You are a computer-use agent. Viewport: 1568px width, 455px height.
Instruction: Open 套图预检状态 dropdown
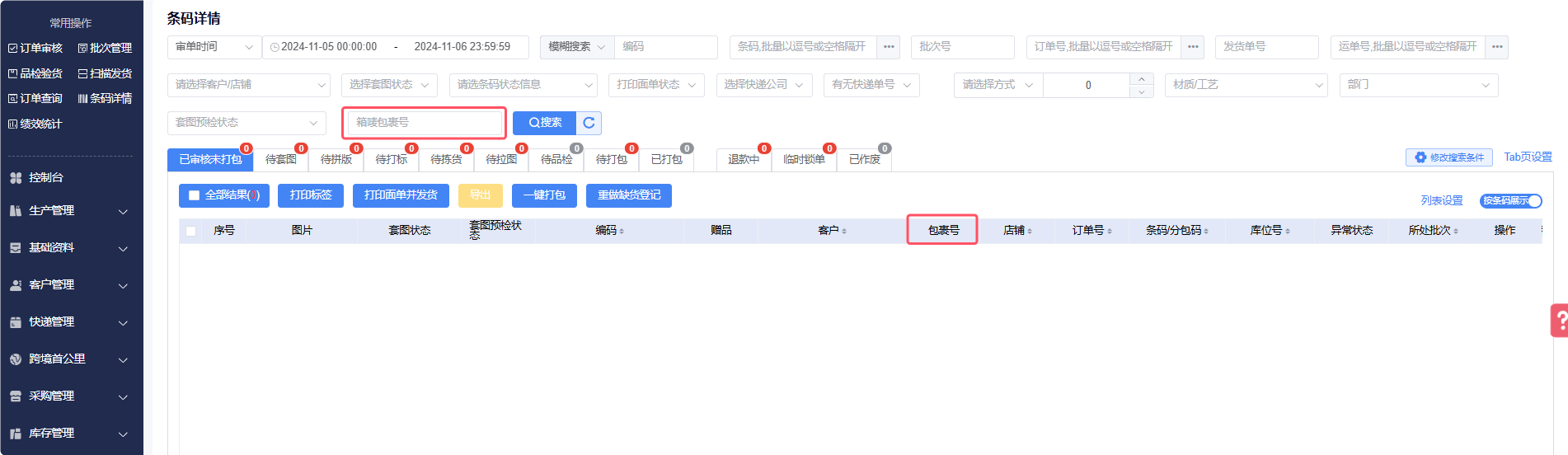246,123
